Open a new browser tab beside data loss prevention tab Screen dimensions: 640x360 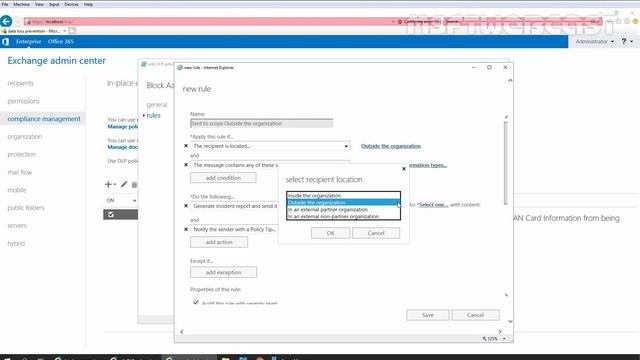72,31
